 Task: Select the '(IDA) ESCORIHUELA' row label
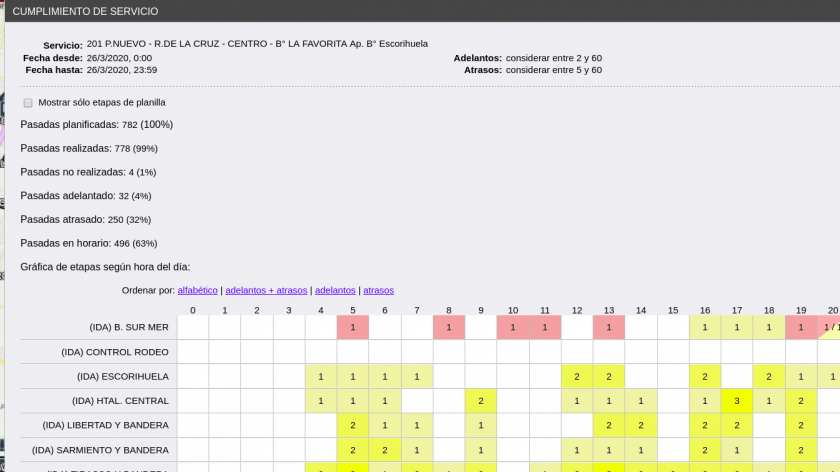pyautogui.click(x=122, y=377)
